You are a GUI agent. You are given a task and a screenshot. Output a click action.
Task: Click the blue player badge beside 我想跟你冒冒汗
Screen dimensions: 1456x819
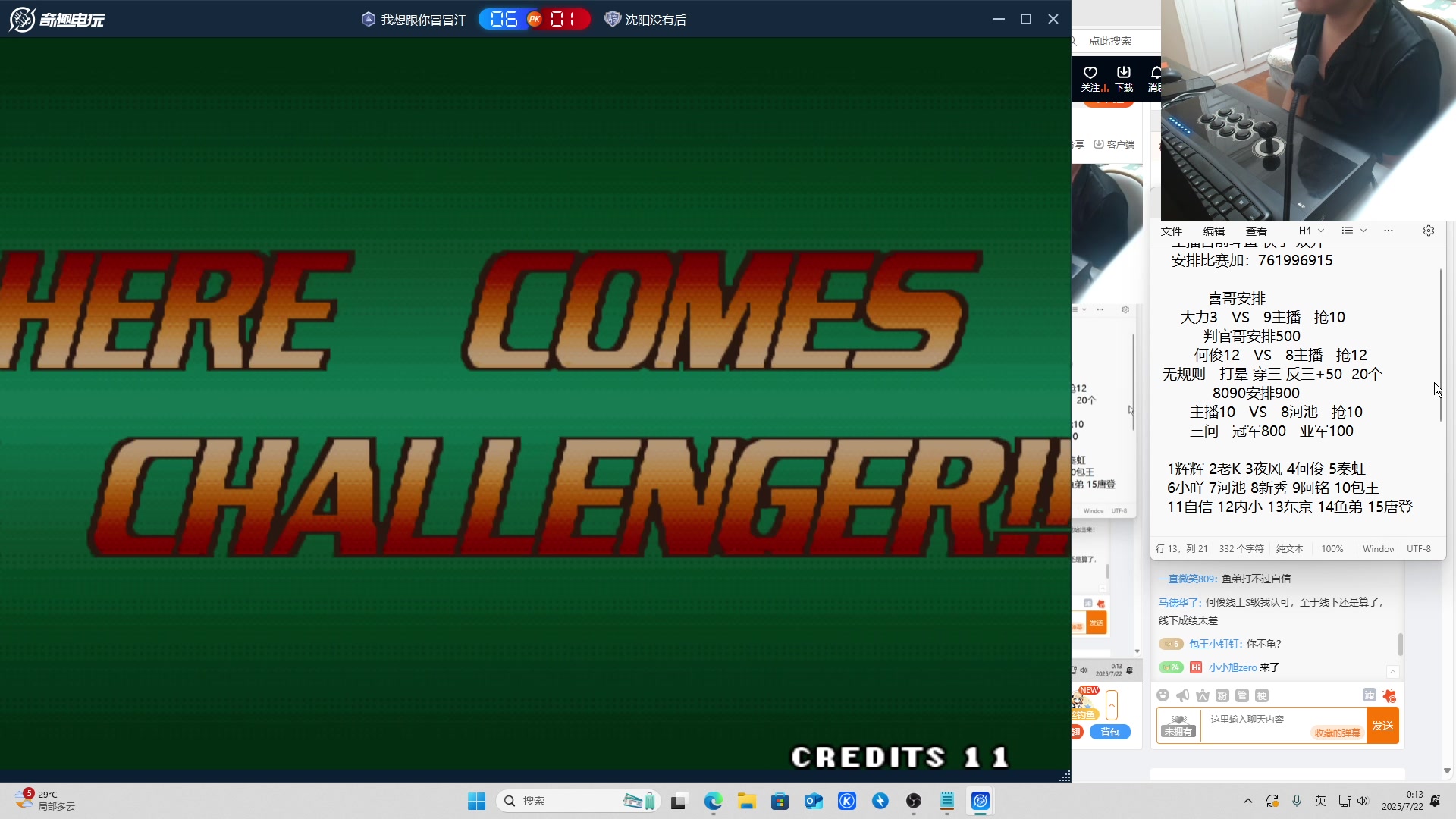[x=369, y=19]
